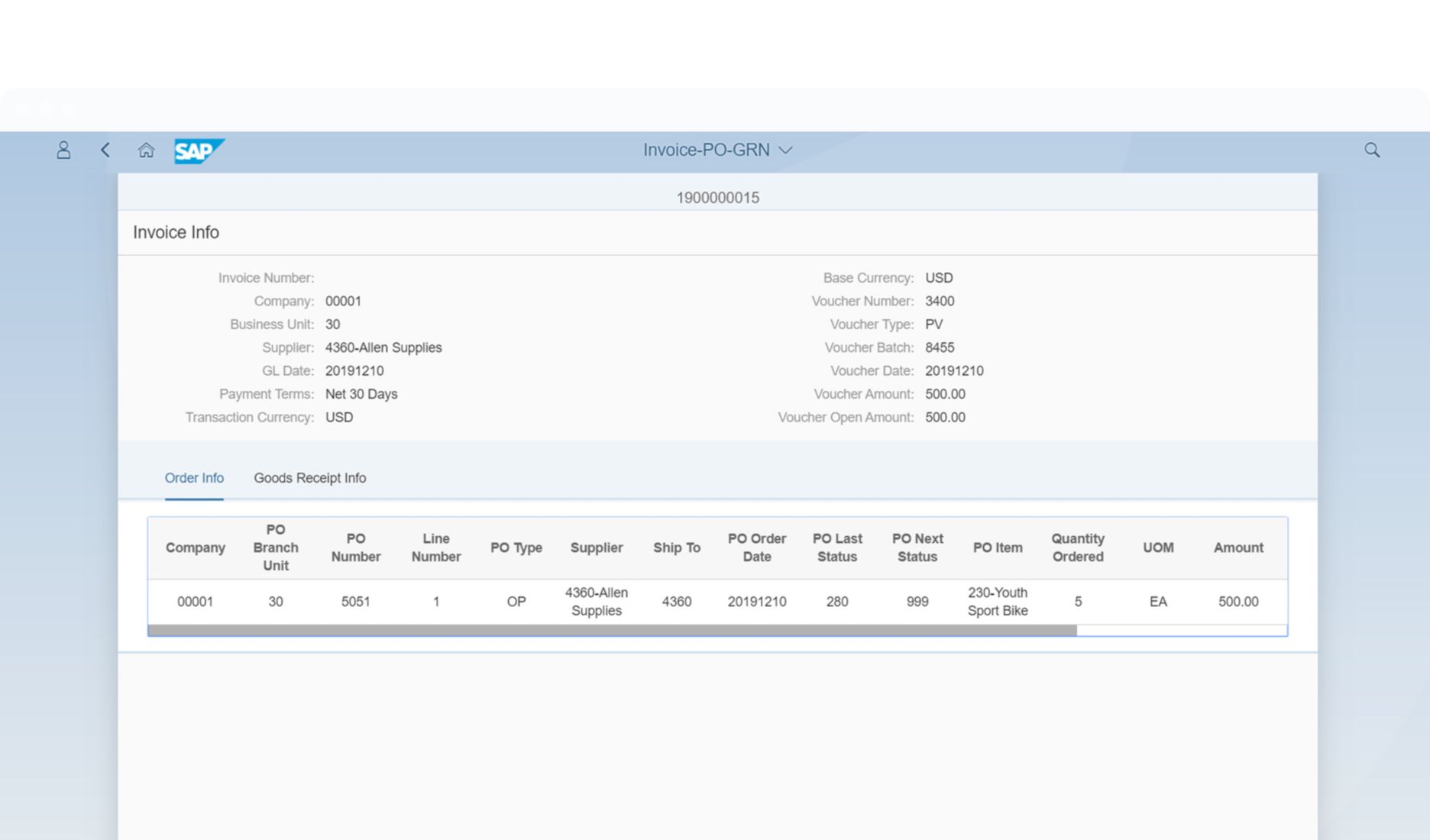
Task: Select PO Number 5051 in the table
Action: point(356,602)
